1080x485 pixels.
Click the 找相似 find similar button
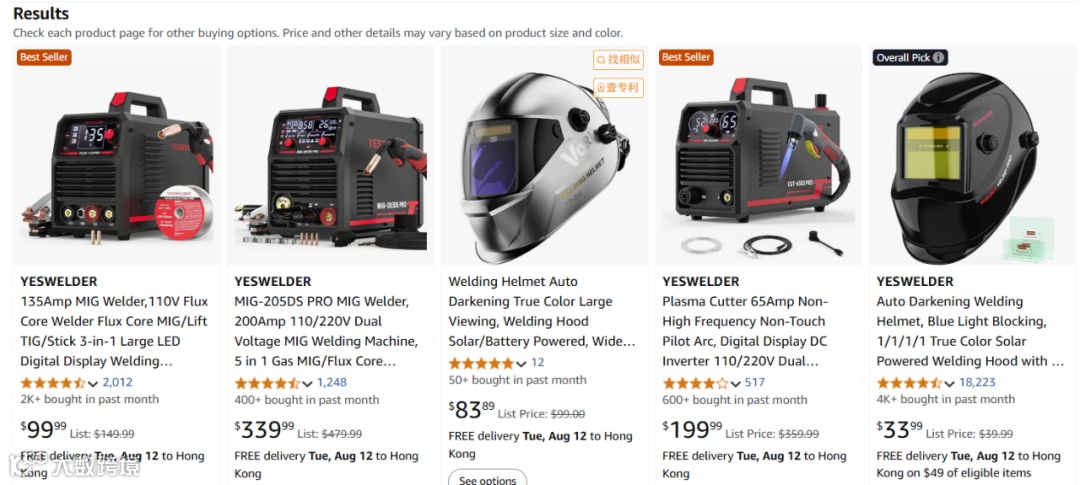point(619,60)
